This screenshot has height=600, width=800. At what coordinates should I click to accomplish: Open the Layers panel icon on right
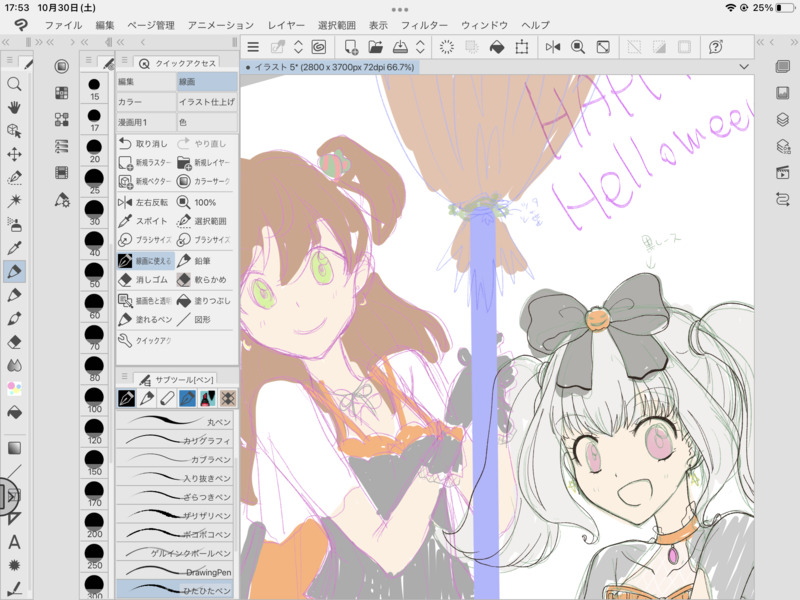pyautogui.click(x=783, y=119)
